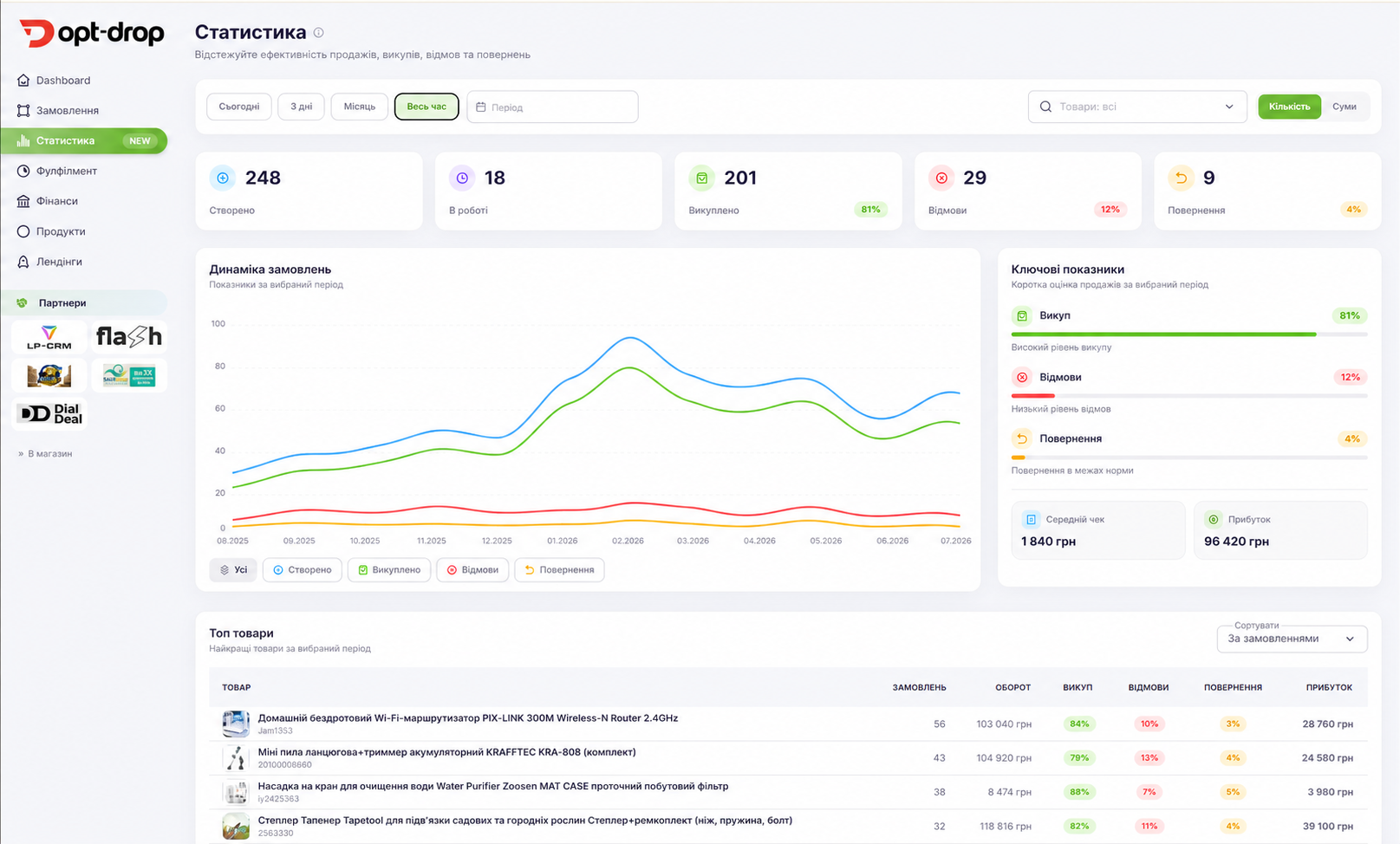Viewport: 1400px width, 844px height.
Task: Open the Партнери section header
Action: [83, 303]
